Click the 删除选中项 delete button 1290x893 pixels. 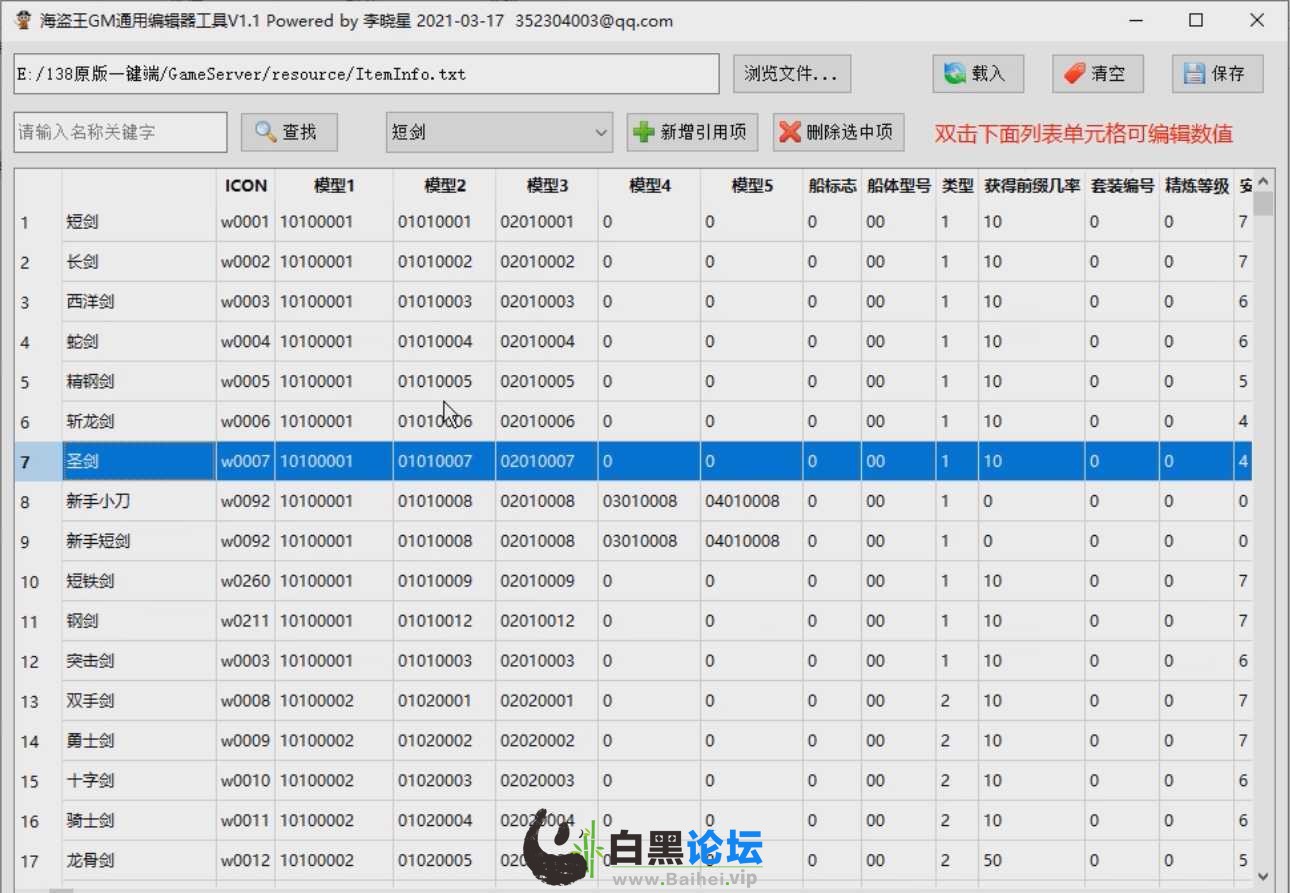click(x=838, y=132)
